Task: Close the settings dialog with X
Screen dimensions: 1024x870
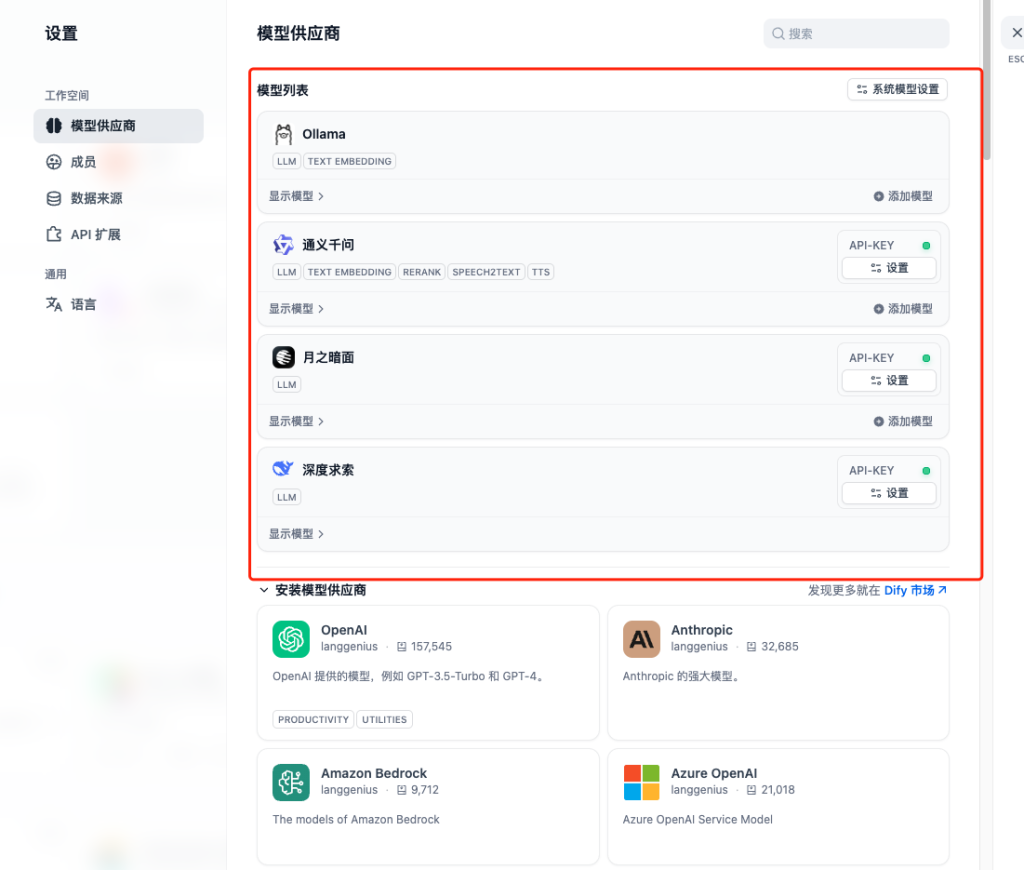Action: point(1016,33)
